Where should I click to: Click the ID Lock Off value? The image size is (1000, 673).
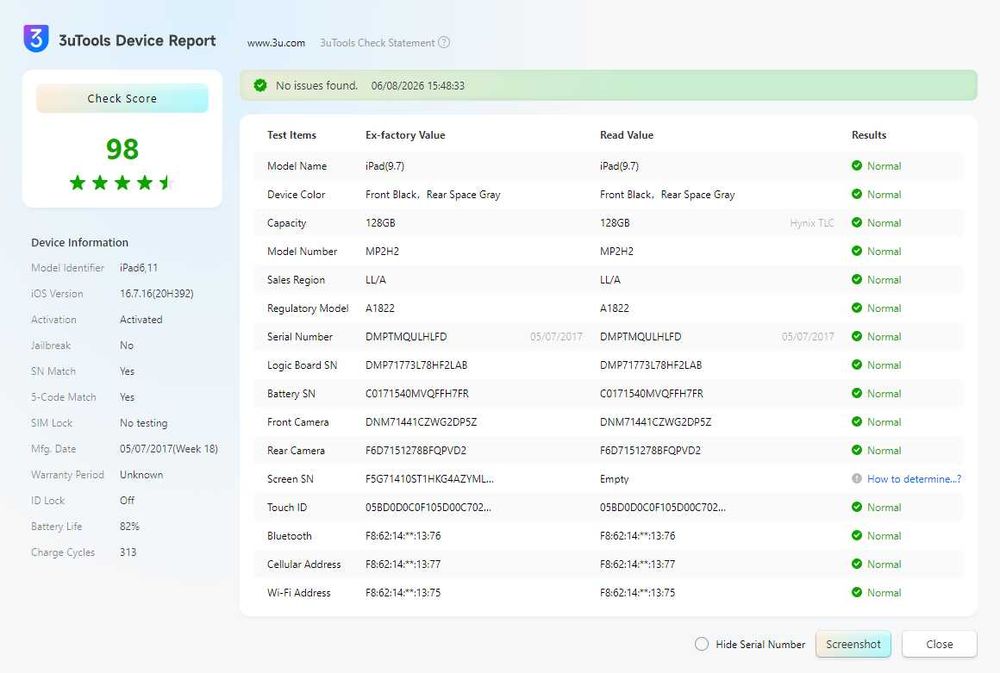[x=127, y=501]
